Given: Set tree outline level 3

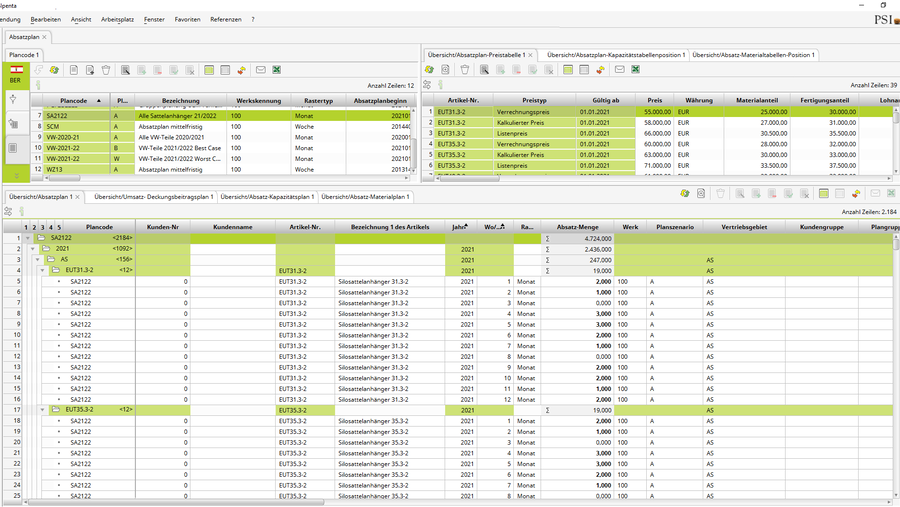Looking at the screenshot, I should (x=42, y=227).
